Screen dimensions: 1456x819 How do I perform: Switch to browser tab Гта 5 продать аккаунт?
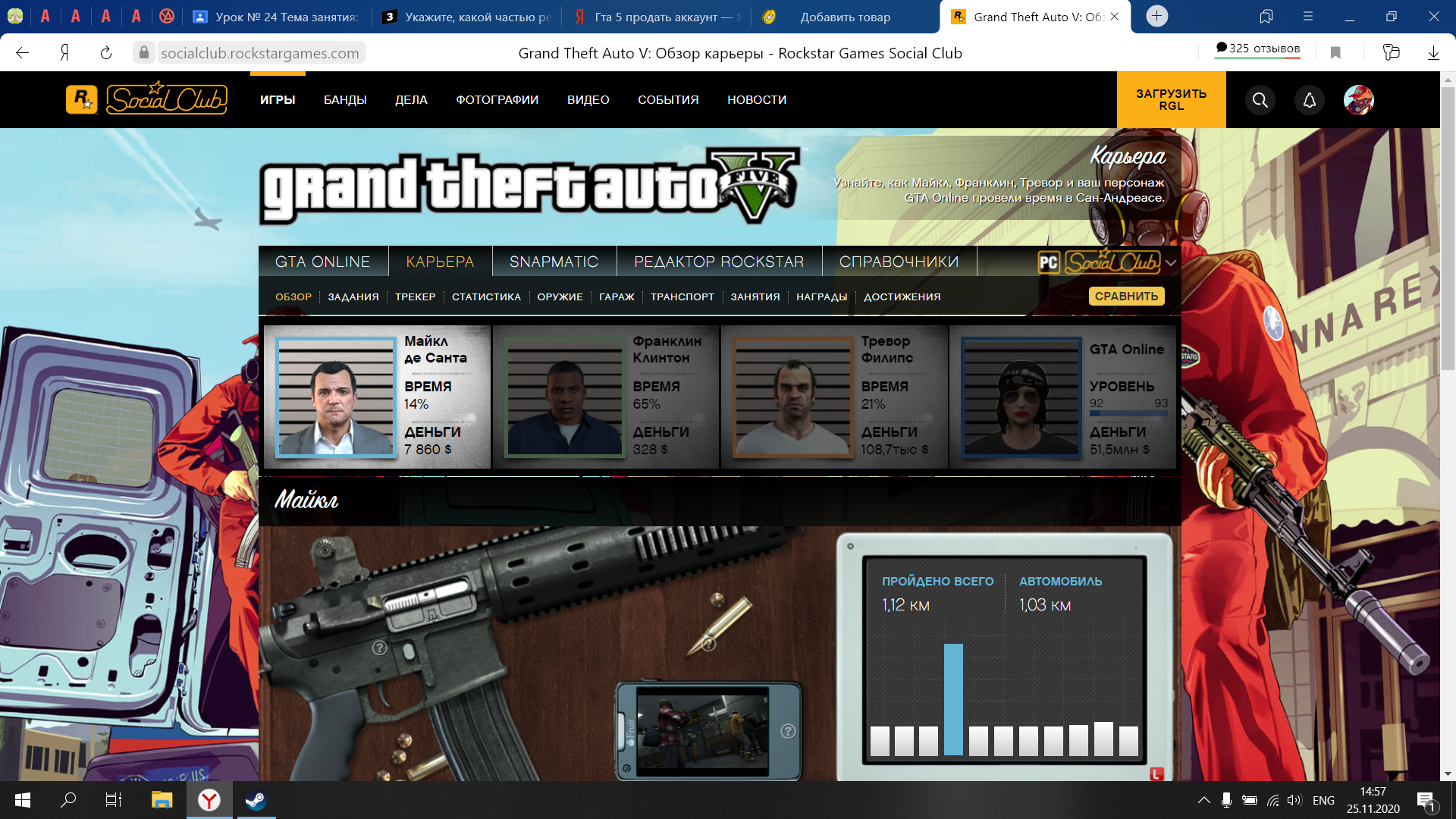pyautogui.click(x=656, y=17)
